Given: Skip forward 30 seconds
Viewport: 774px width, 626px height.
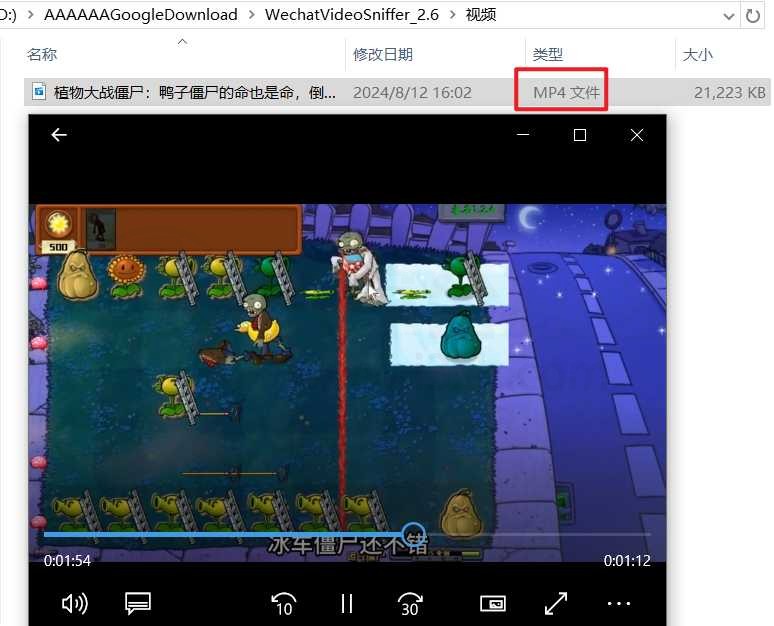Looking at the screenshot, I should click(410, 604).
